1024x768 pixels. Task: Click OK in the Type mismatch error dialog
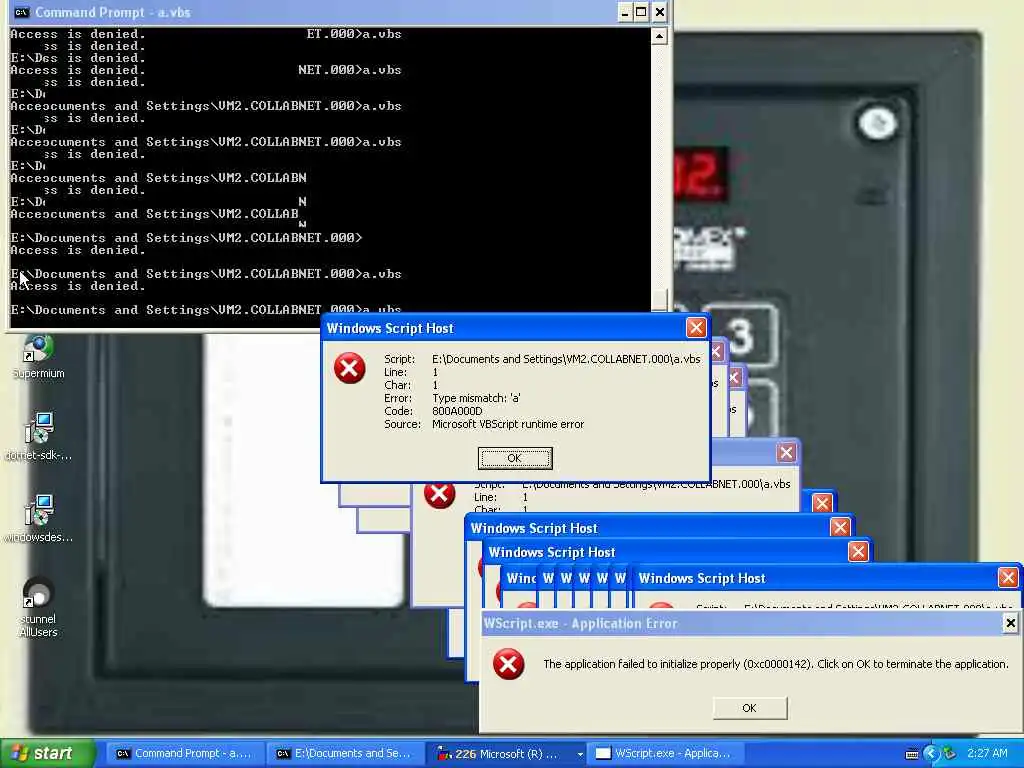(x=515, y=458)
